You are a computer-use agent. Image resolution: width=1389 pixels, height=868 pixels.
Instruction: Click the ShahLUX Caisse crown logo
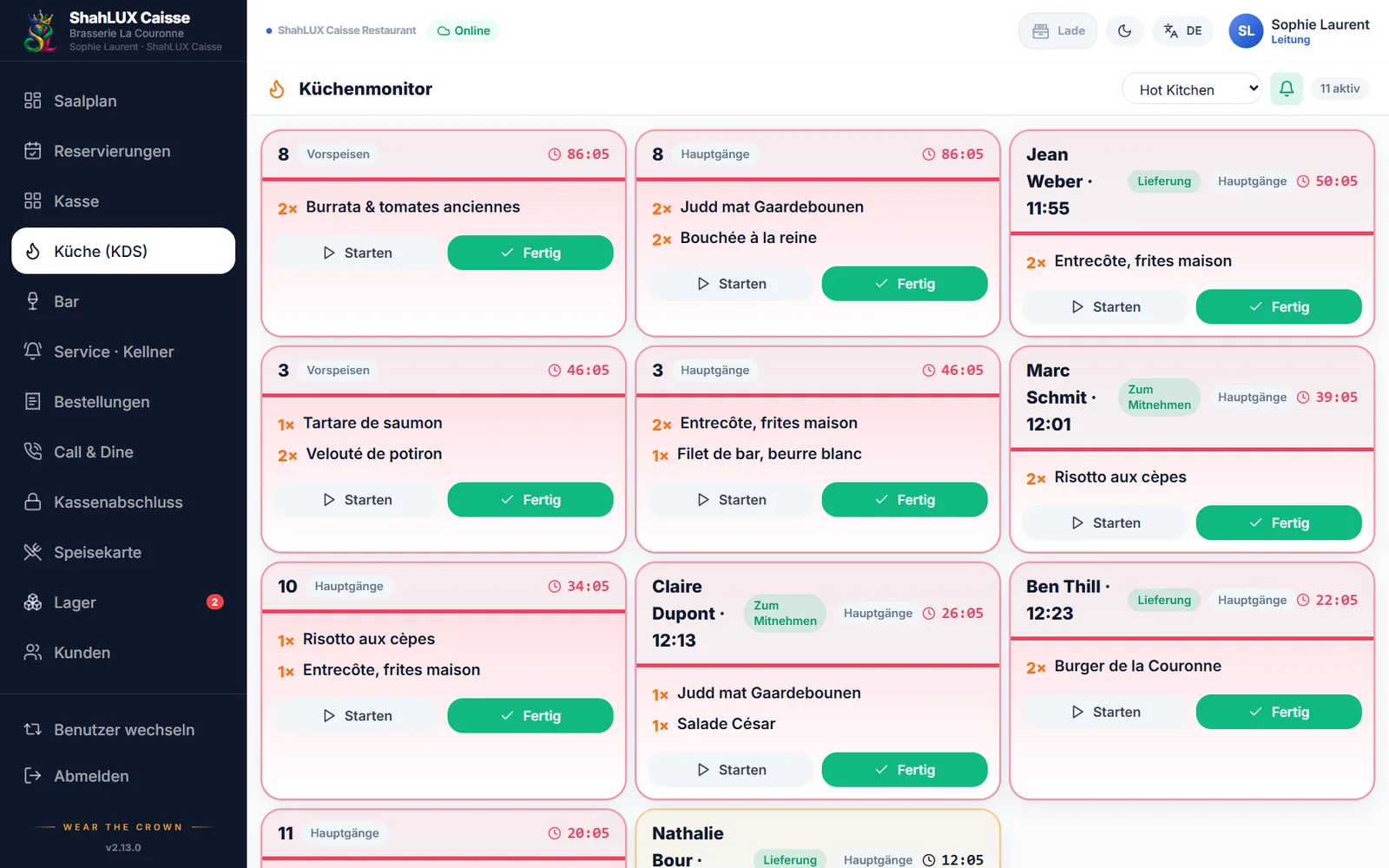40,30
